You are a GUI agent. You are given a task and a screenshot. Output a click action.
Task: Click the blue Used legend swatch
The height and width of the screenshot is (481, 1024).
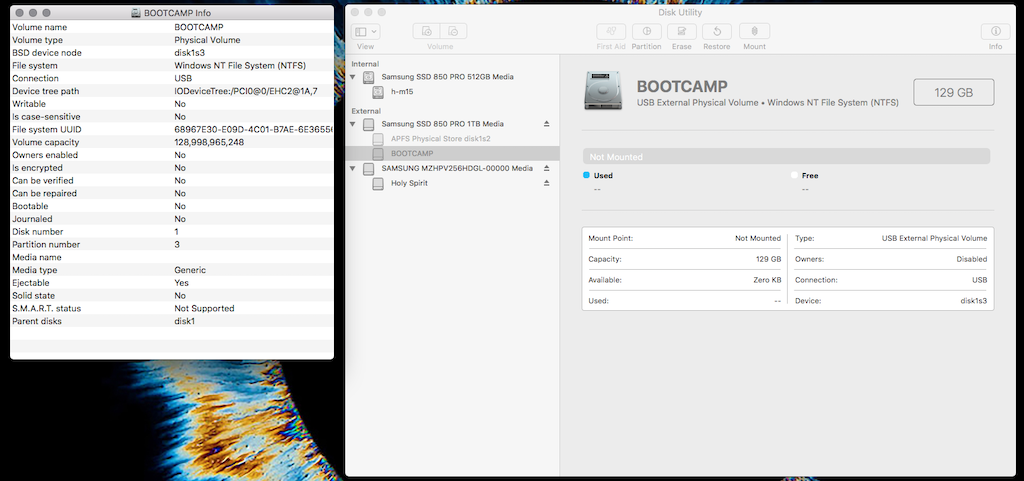[586, 175]
